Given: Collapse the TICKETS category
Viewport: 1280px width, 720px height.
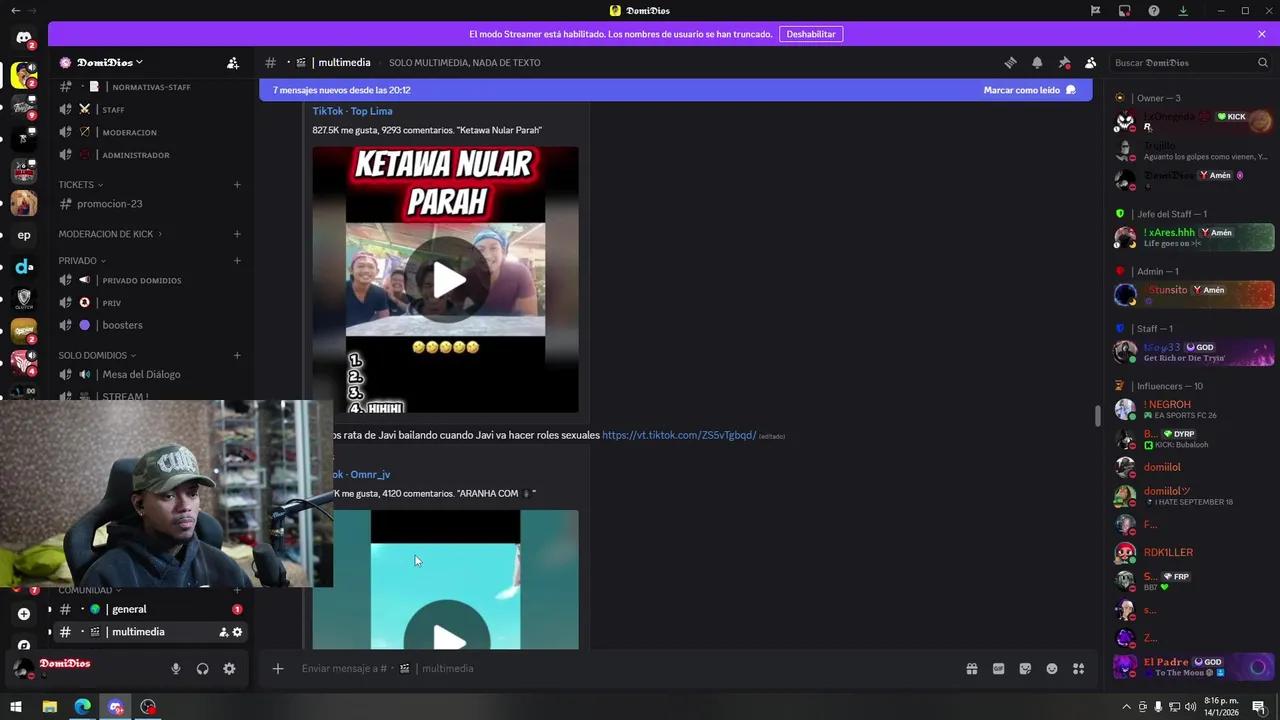Looking at the screenshot, I should pos(80,185).
